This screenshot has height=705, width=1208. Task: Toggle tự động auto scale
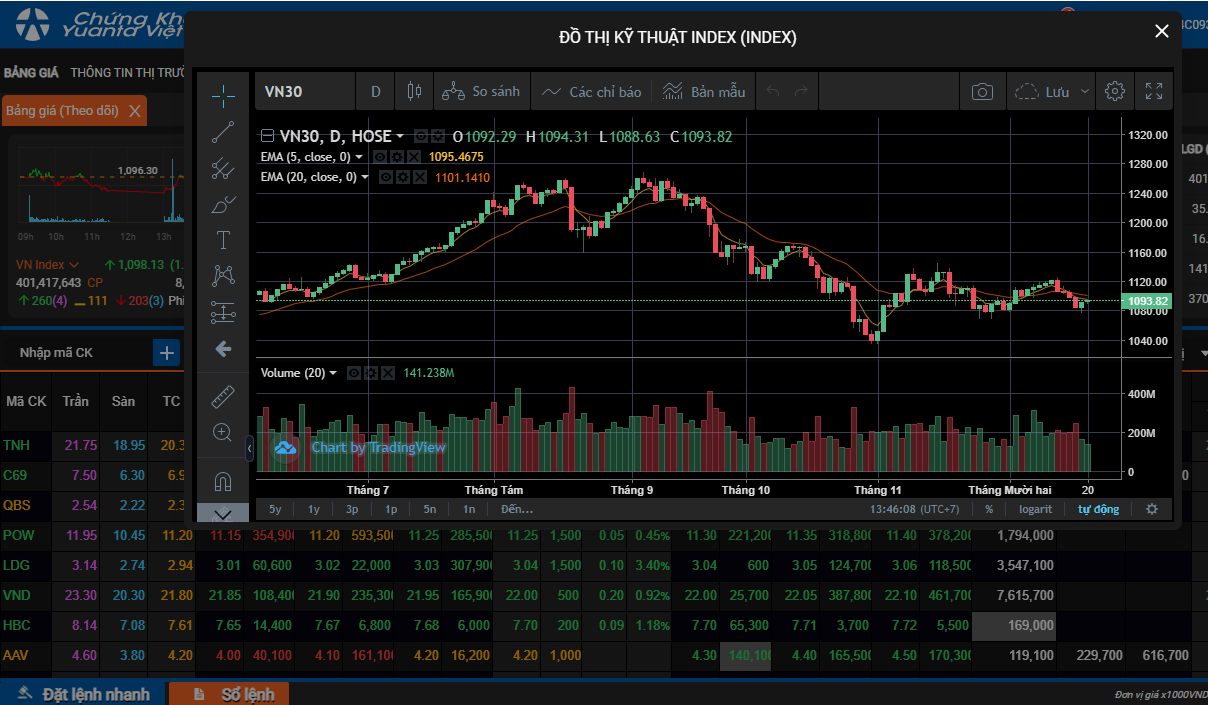pos(1098,509)
